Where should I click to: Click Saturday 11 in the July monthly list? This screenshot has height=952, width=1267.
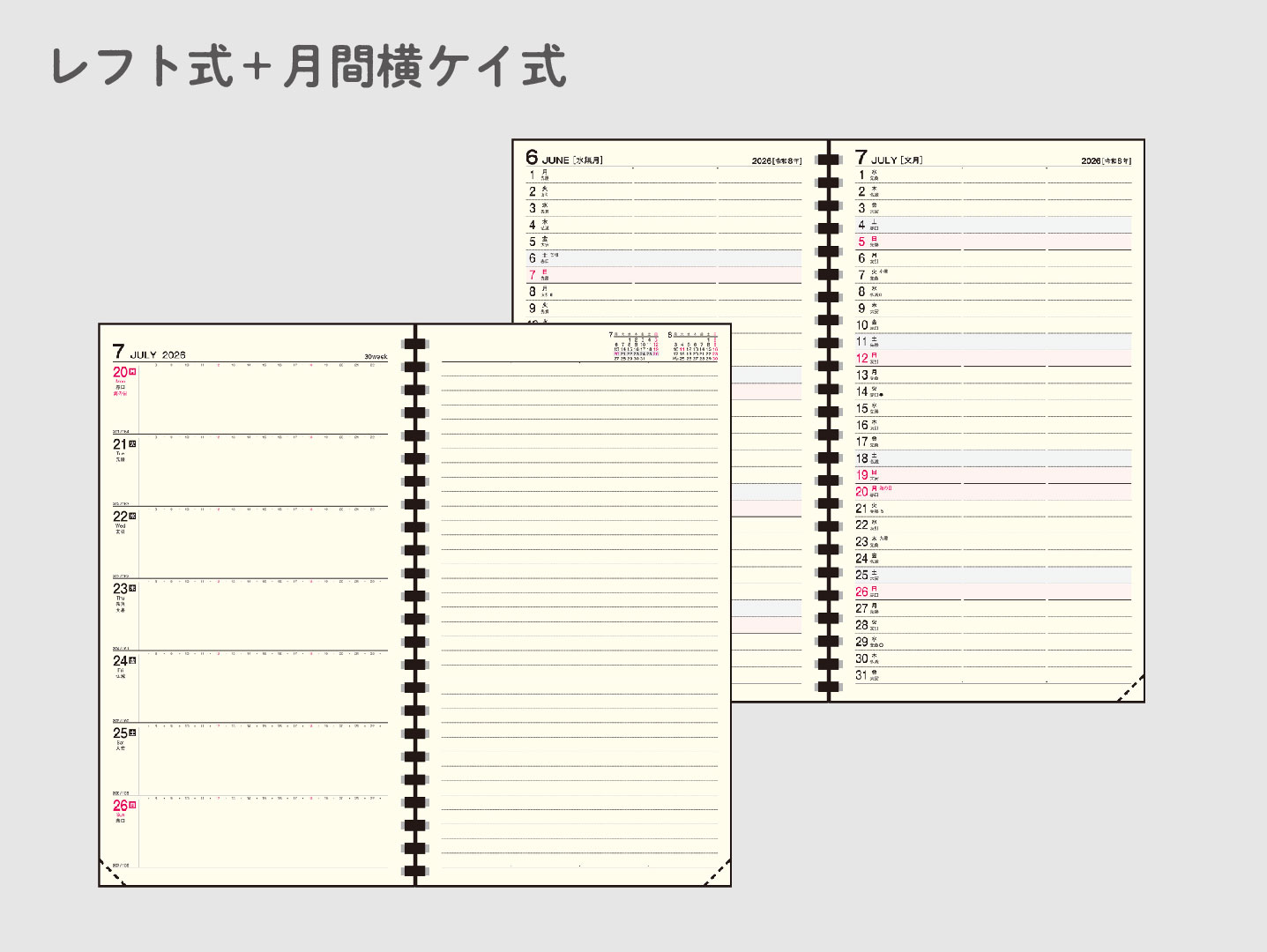861,342
